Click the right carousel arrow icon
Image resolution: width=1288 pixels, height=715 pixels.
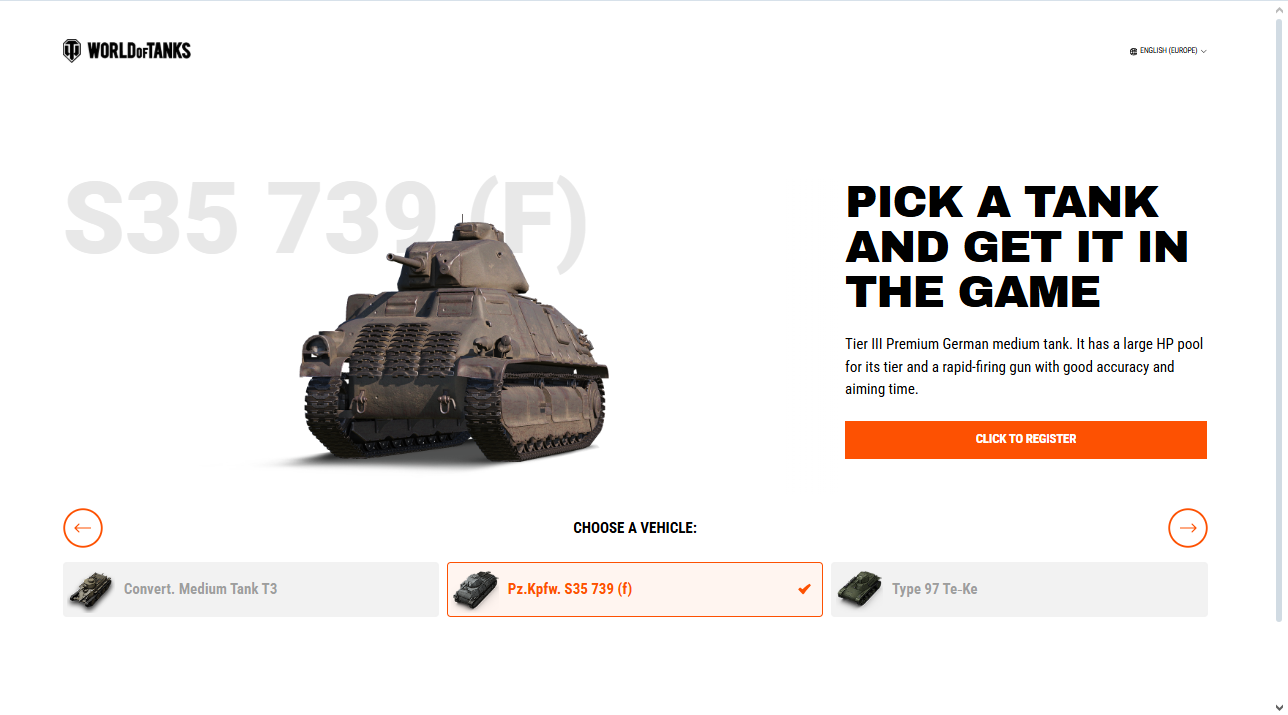(x=1188, y=528)
